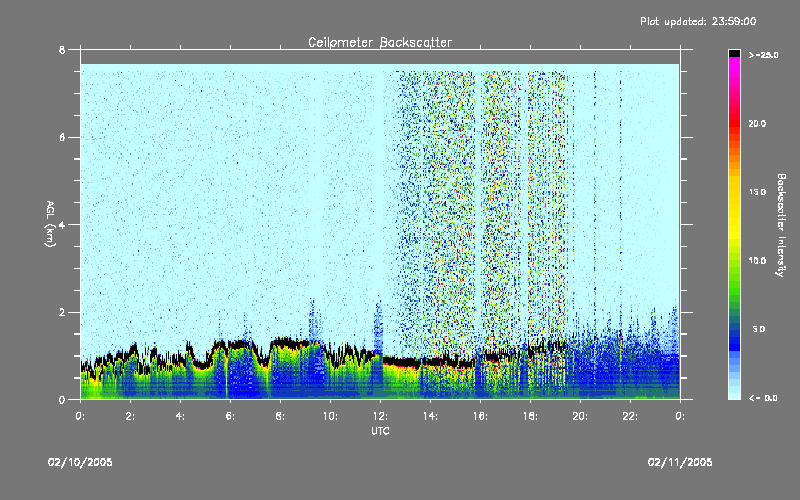
Task: Click the x-axis tick label 14:
Action: pyautogui.click(x=430, y=416)
